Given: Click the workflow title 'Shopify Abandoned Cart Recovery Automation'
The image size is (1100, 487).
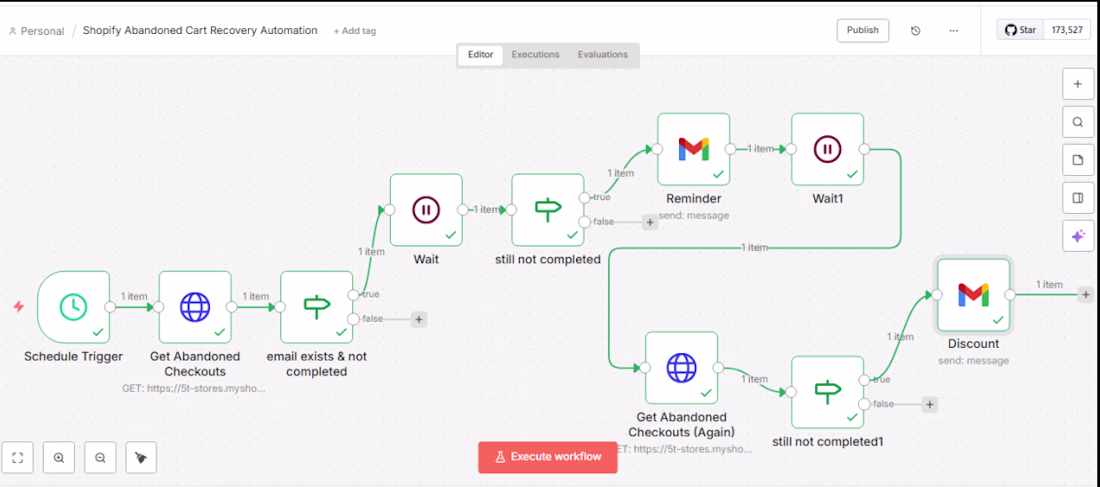Looking at the screenshot, I should pos(200,31).
